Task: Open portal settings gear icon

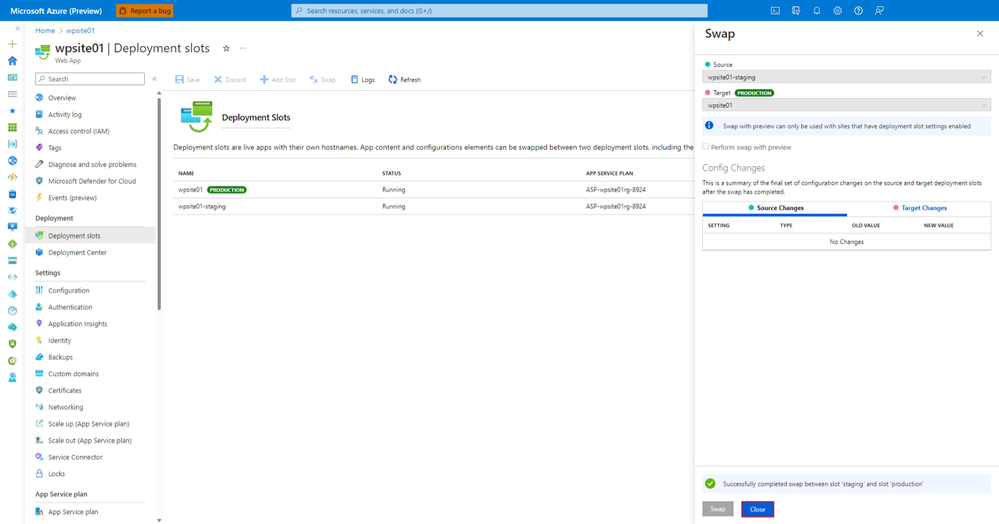Action: [838, 11]
